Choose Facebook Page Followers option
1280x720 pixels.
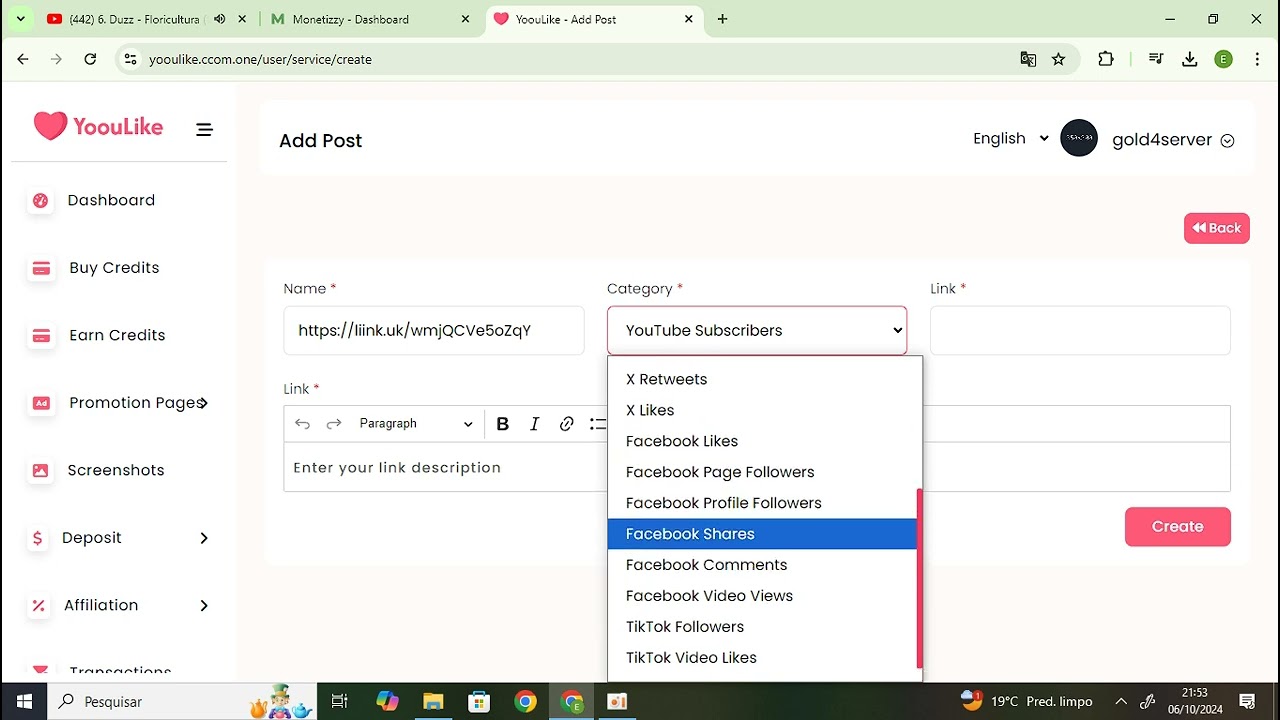762,472
